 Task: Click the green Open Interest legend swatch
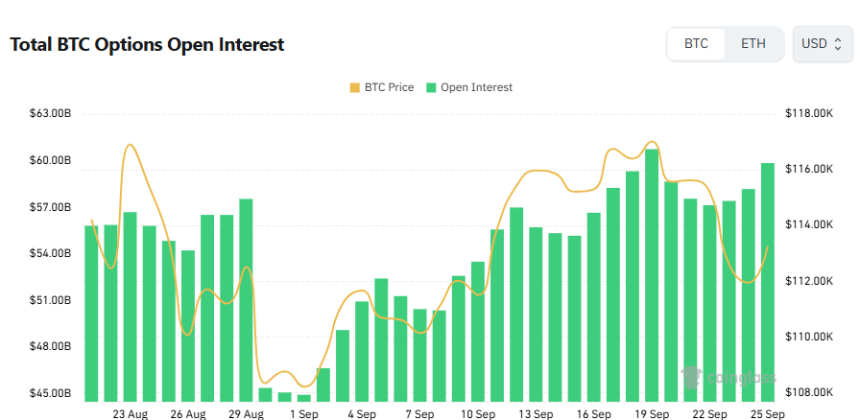[x=432, y=88]
